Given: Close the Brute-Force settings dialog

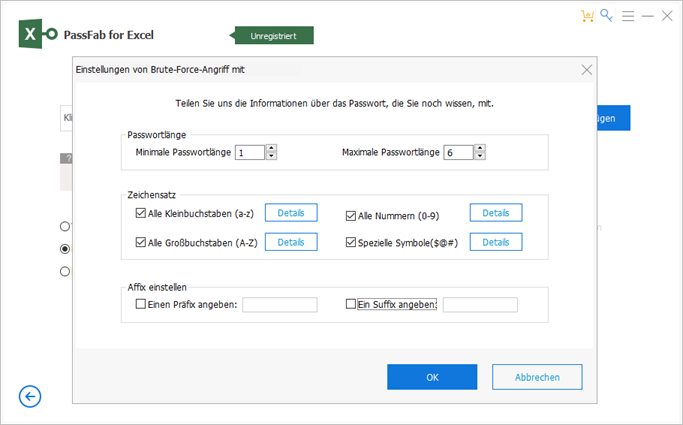Looking at the screenshot, I should pyautogui.click(x=587, y=69).
